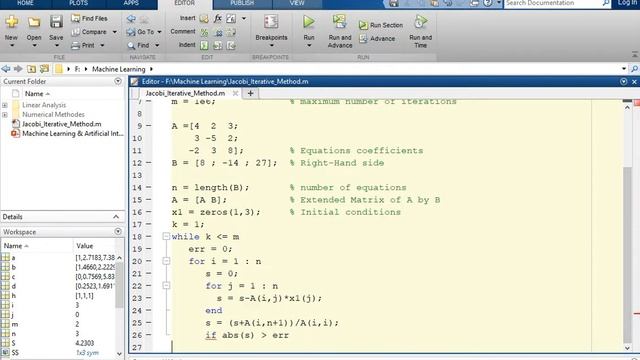640x360 pixels.
Task: Add a new editor tab with plus button
Action: [x=250, y=93]
